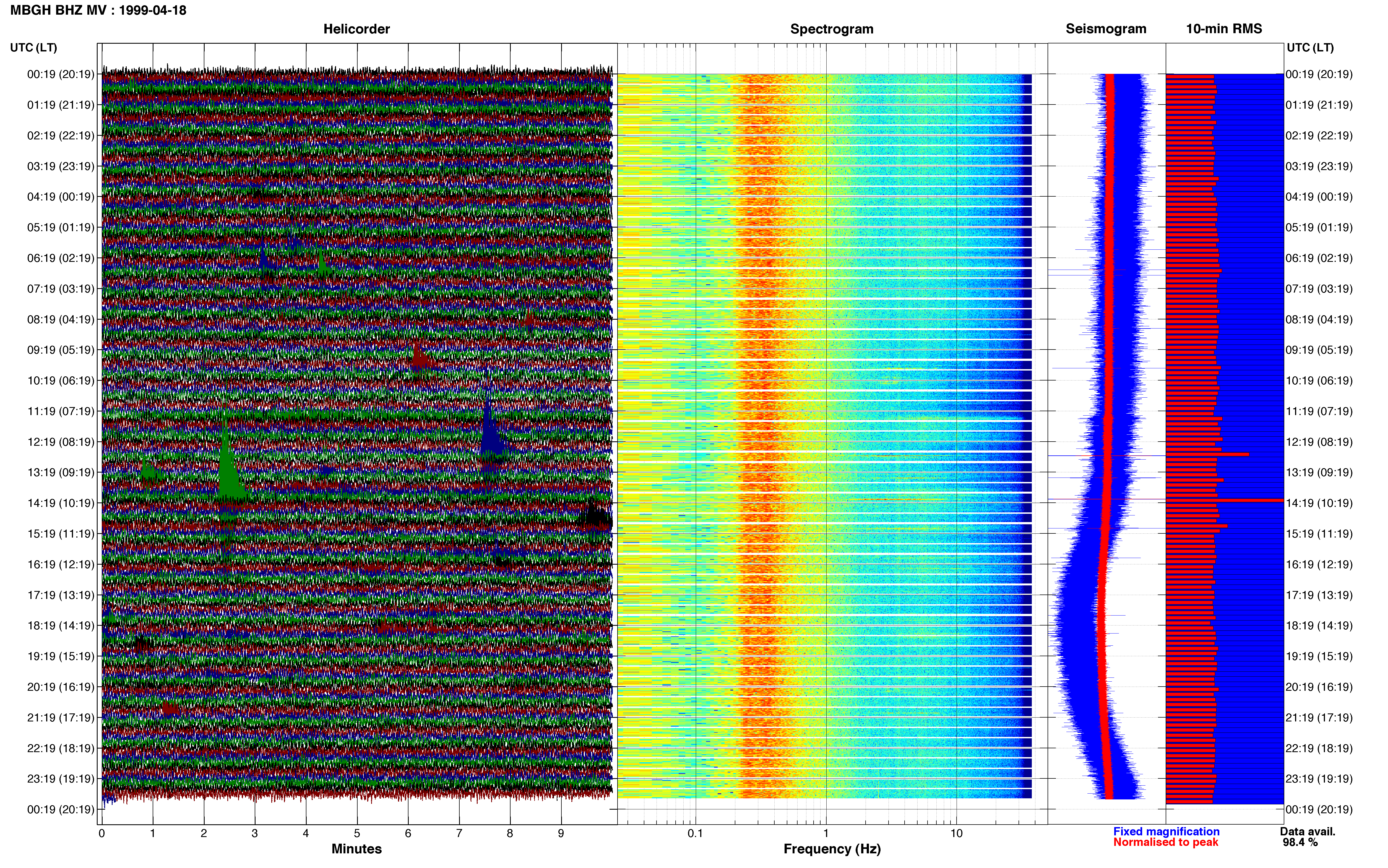Image resolution: width=1388 pixels, height=868 pixels.
Task: Click Helicorder time label 04:19 (00:19)
Action: (61, 197)
